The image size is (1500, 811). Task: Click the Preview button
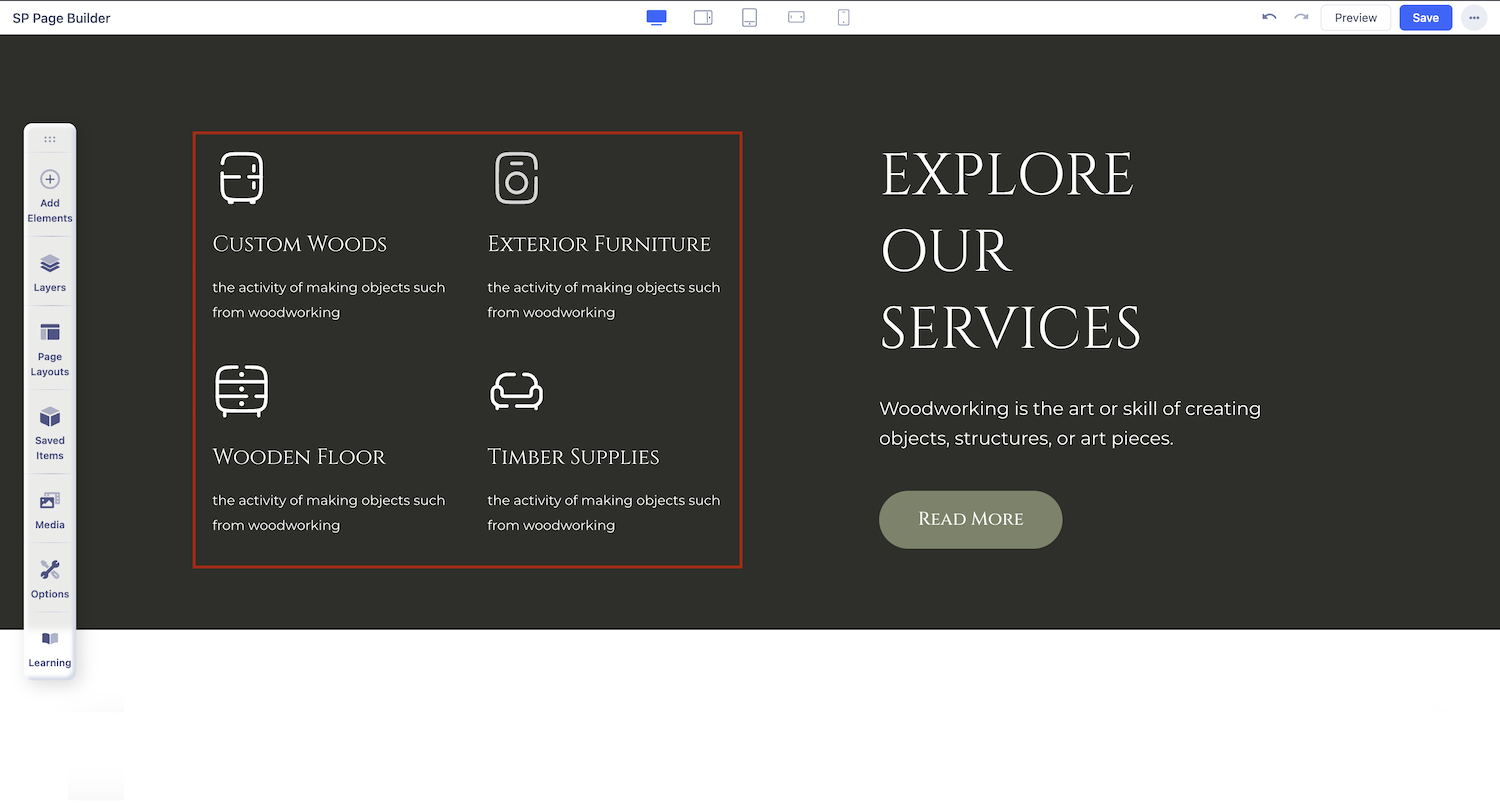(x=1356, y=18)
